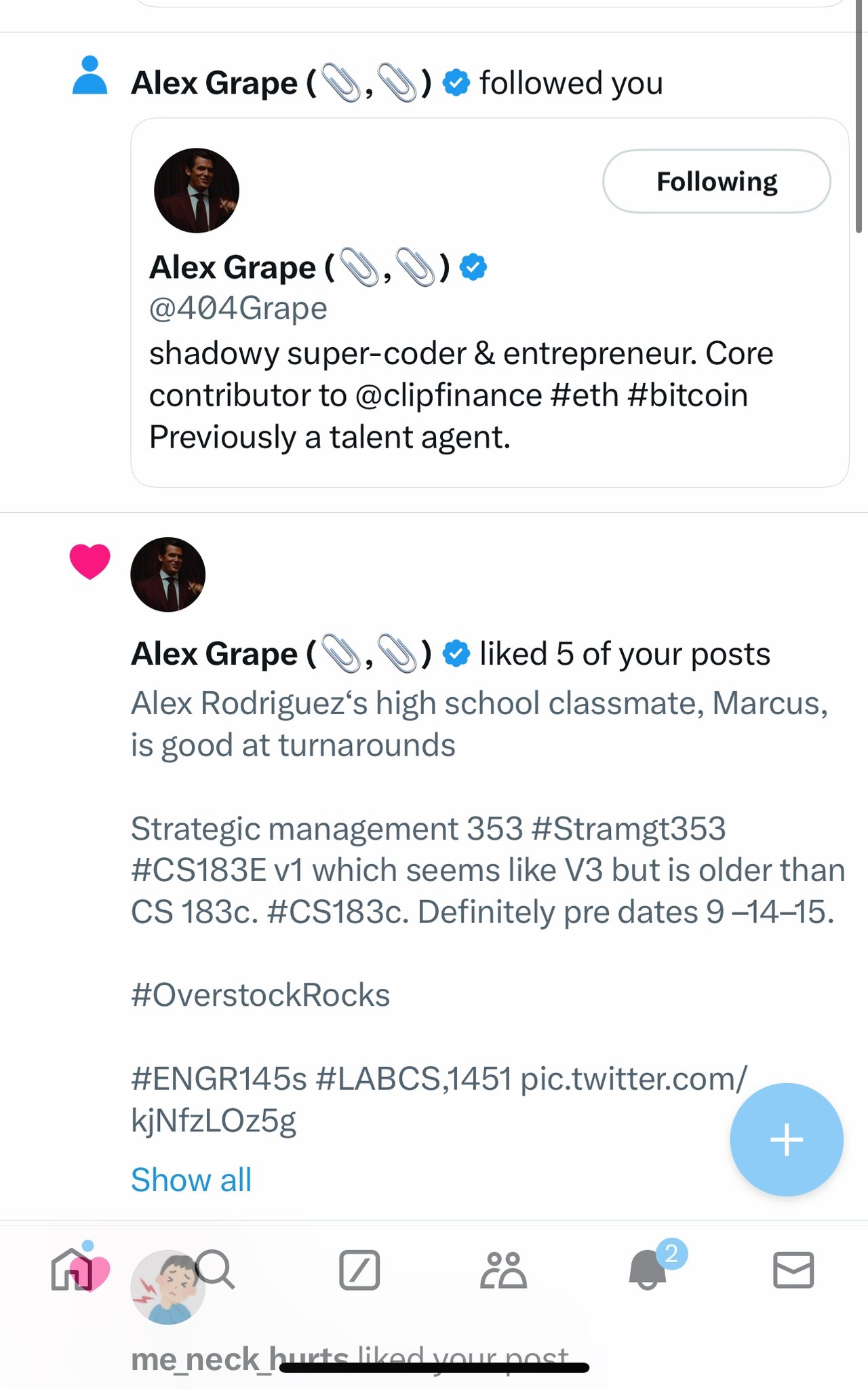Open the Grok slash icon tab
This screenshot has height=1389, width=868.
pyautogui.click(x=359, y=1270)
